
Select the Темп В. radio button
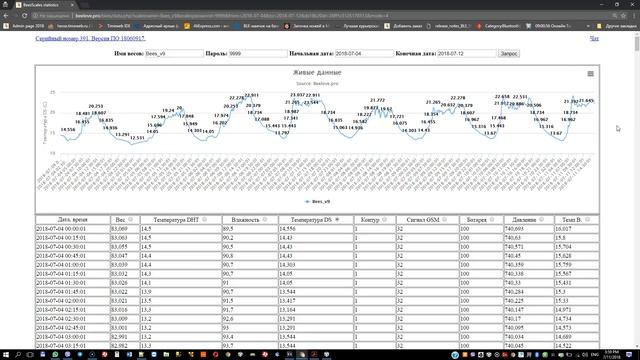(x=587, y=220)
